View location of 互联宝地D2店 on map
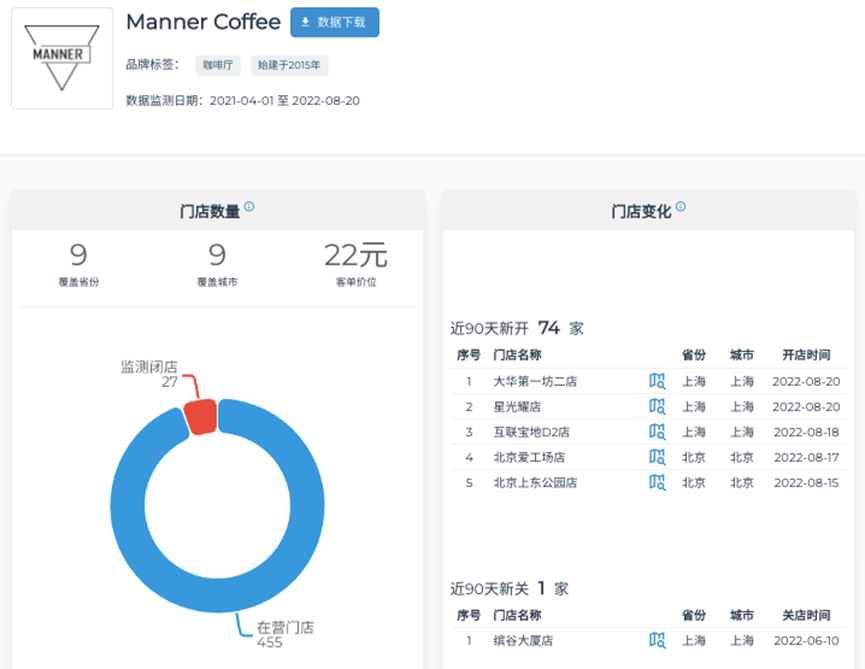865x669 pixels. pos(655,432)
